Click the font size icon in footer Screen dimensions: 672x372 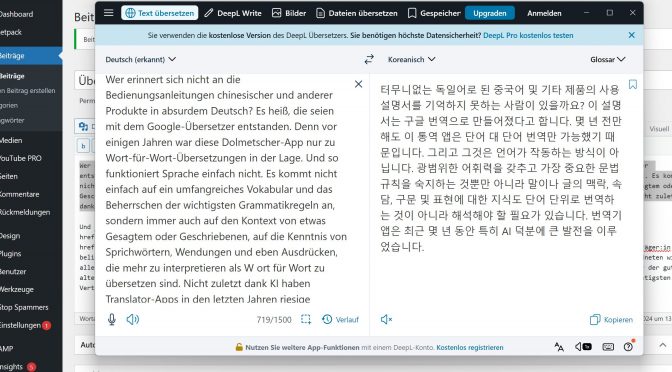tap(559, 347)
